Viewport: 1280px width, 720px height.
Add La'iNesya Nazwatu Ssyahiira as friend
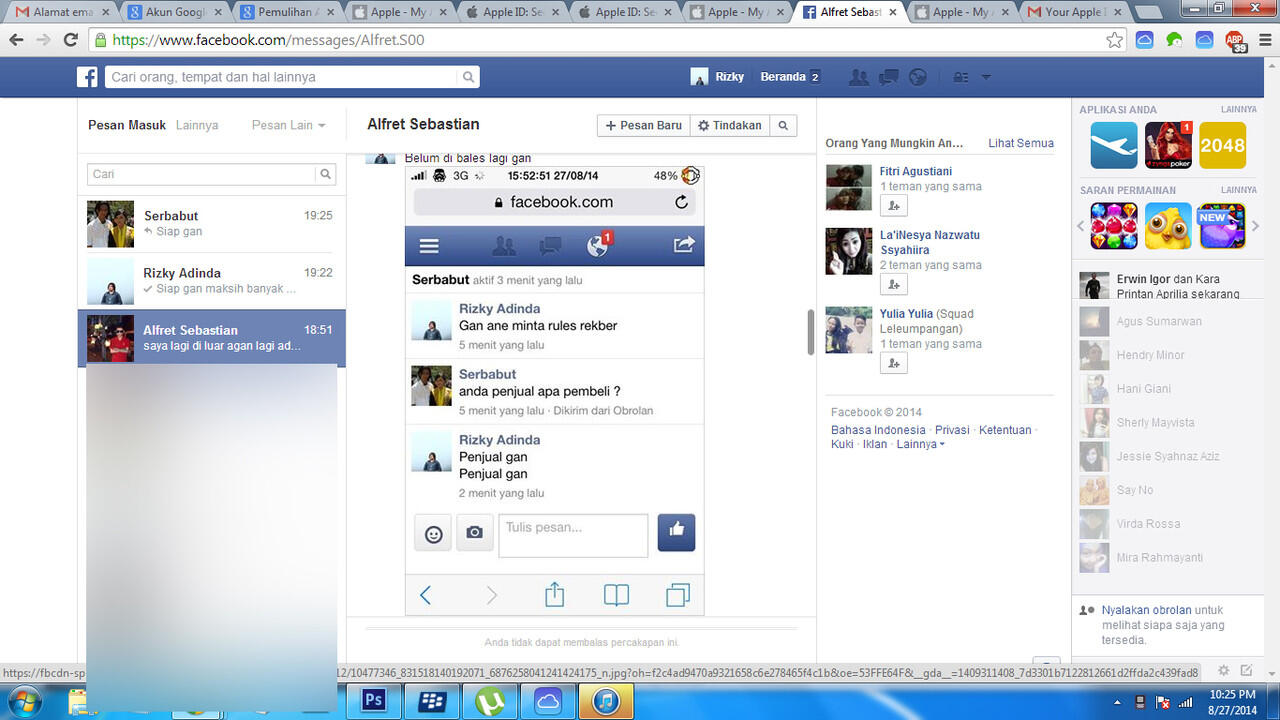click(x=893, y=284)
